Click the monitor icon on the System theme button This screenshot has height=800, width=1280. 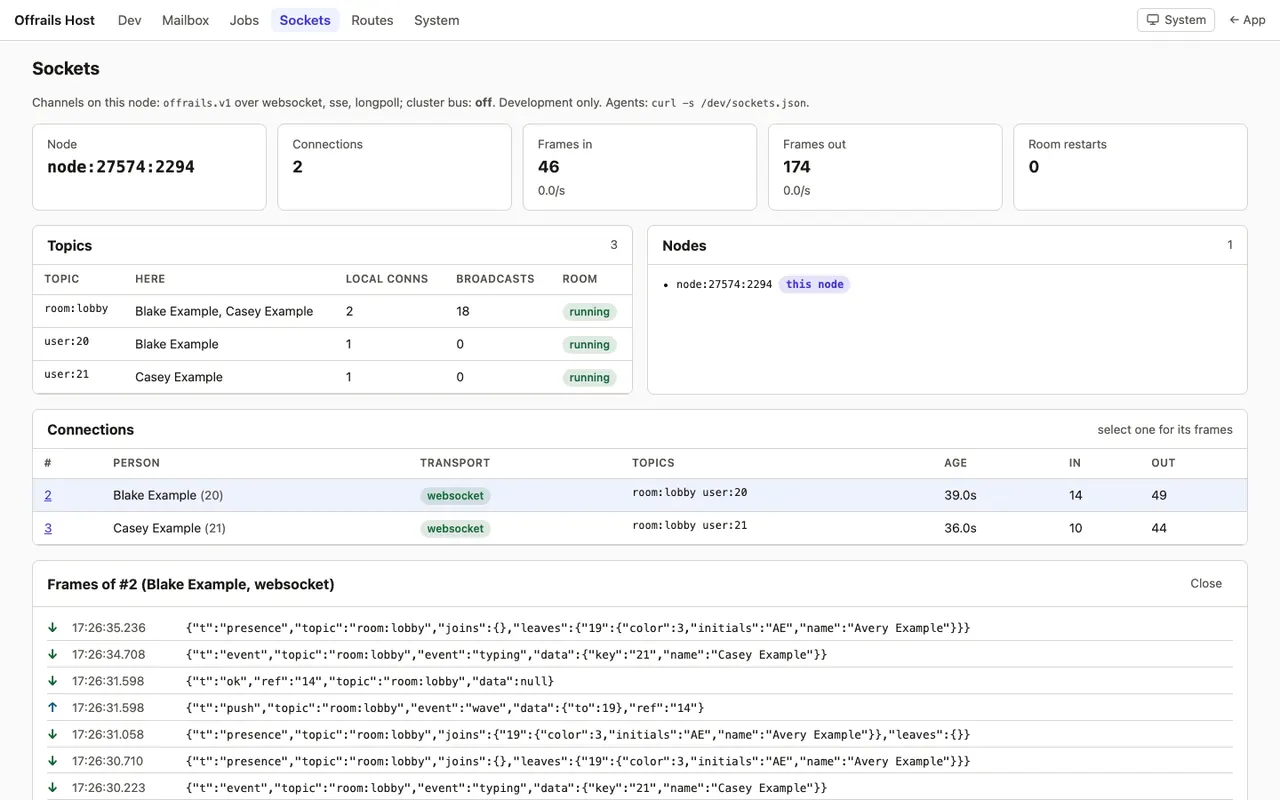[1153, 20]
